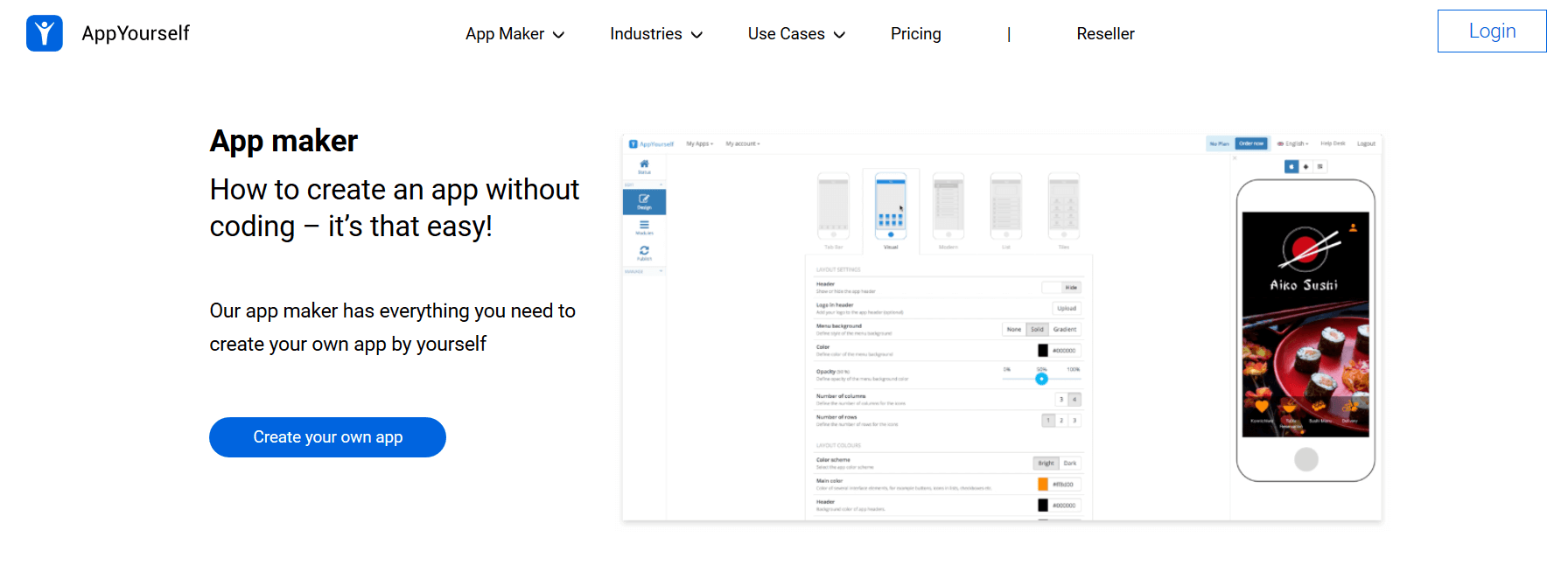
Task: Expand the Industries dropdown menu
Action: click(x=656, y=34)
